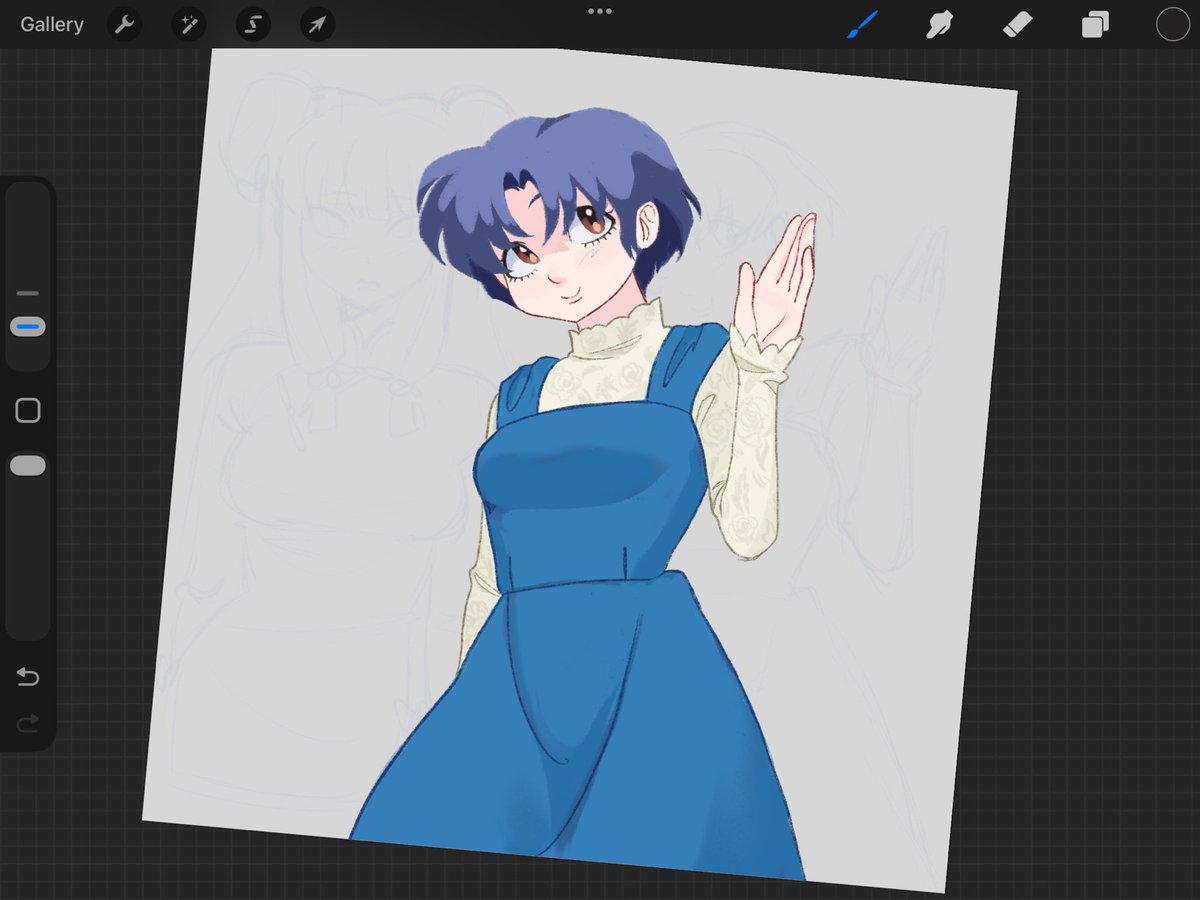Open the Actions wrench menu
This screenshot has width=1200, height=900.
(x=125, y=25)
